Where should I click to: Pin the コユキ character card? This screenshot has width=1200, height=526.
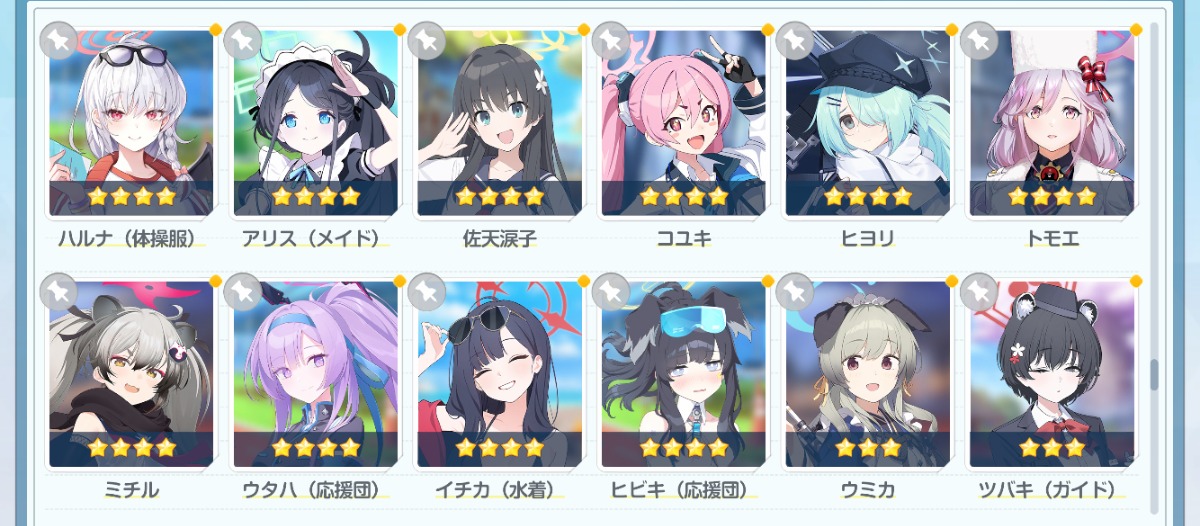tap(610, 41)
